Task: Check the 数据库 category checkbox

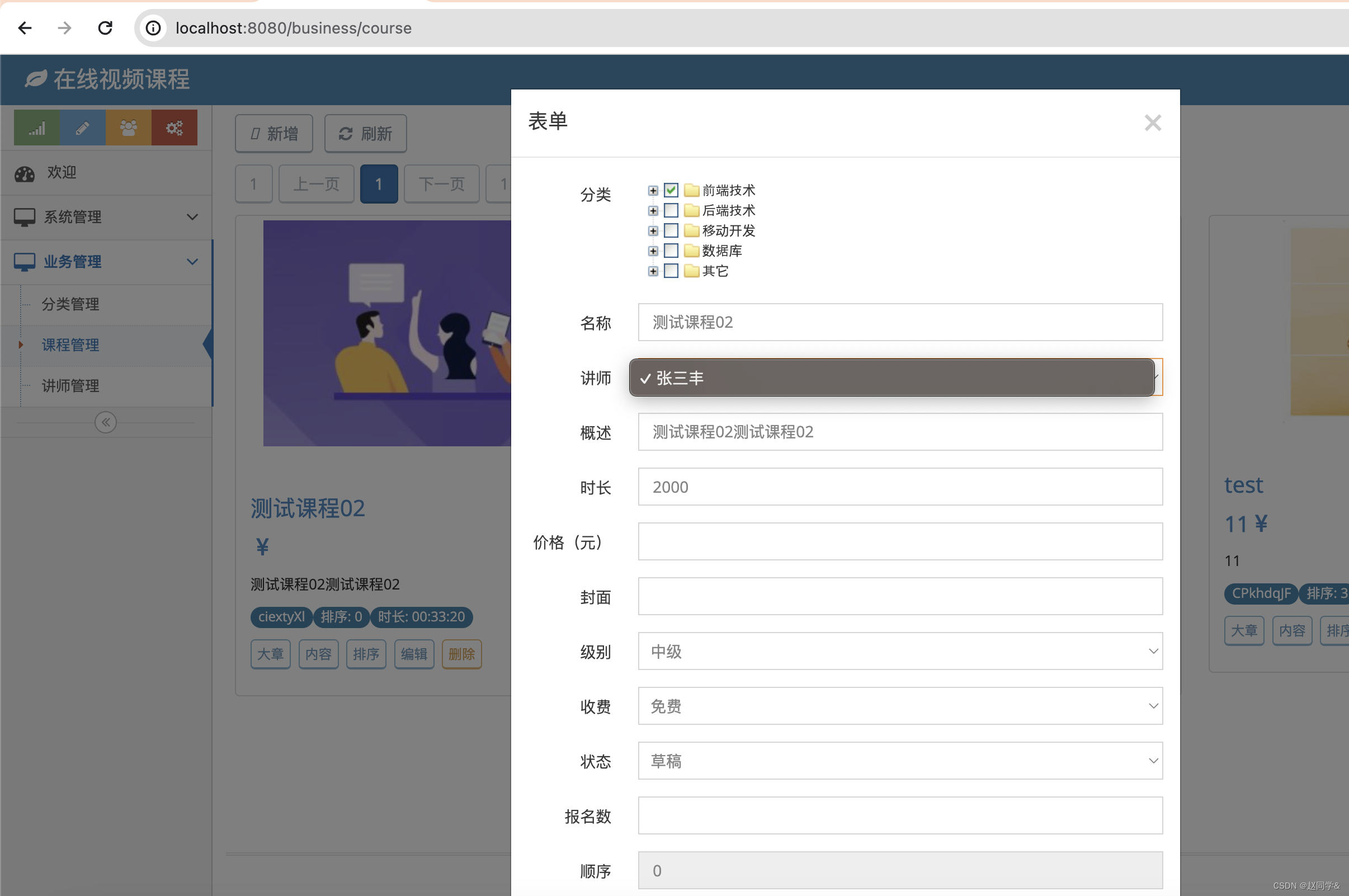Action: coord(671,250)
